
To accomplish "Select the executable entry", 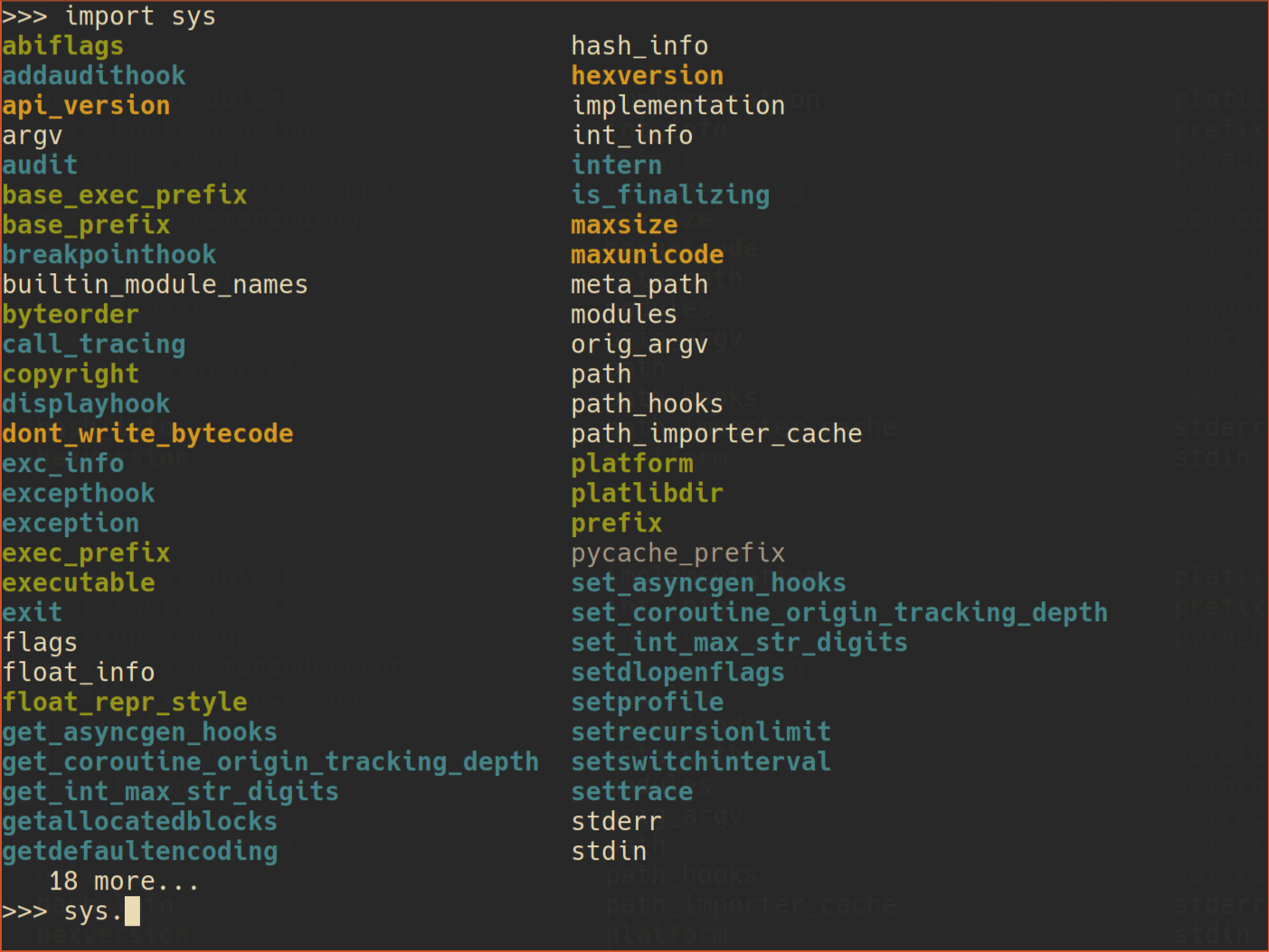I will [78, 583].
